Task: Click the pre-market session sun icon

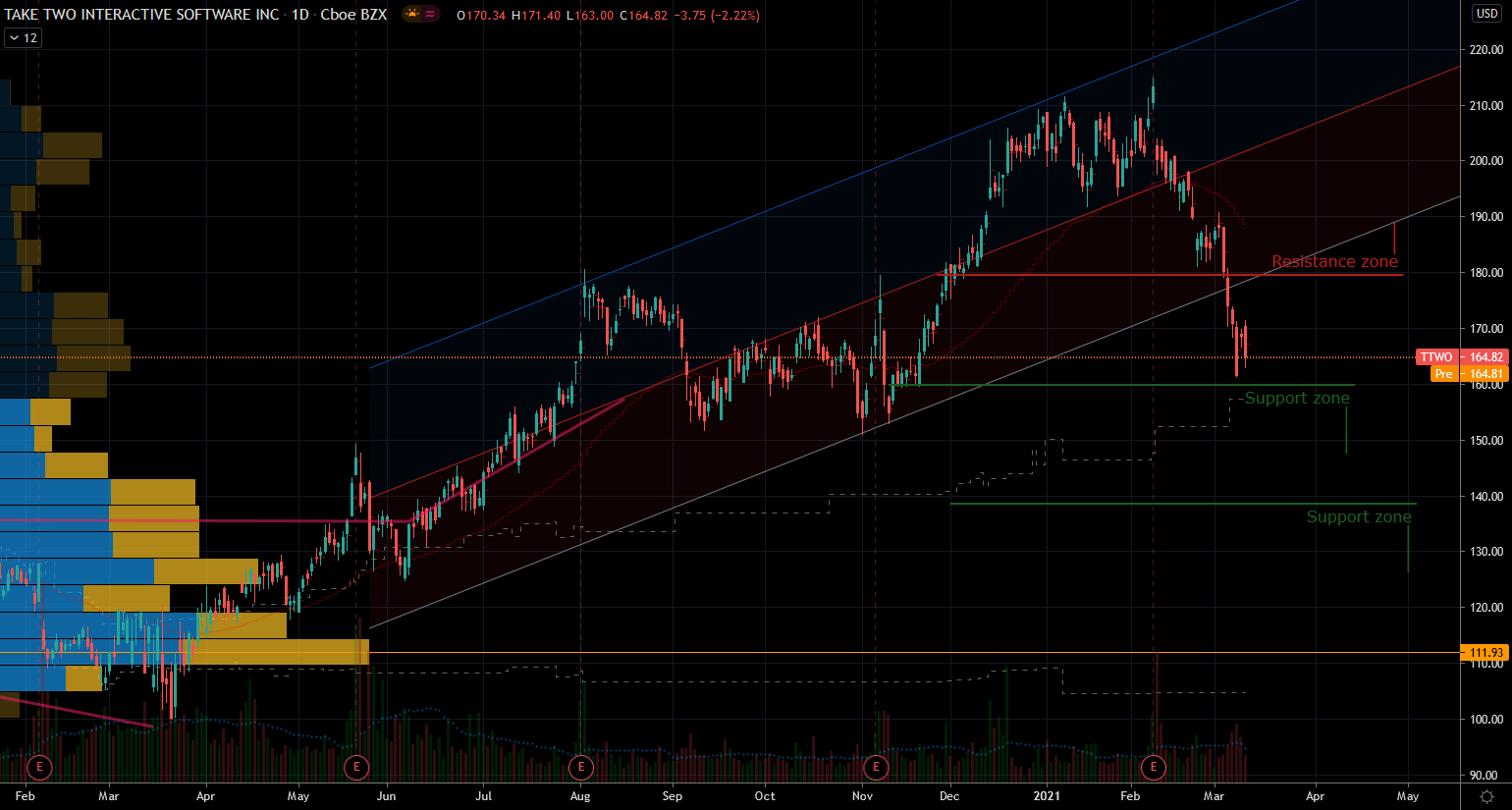Action: pyautogui.click(x=411, y=15)
